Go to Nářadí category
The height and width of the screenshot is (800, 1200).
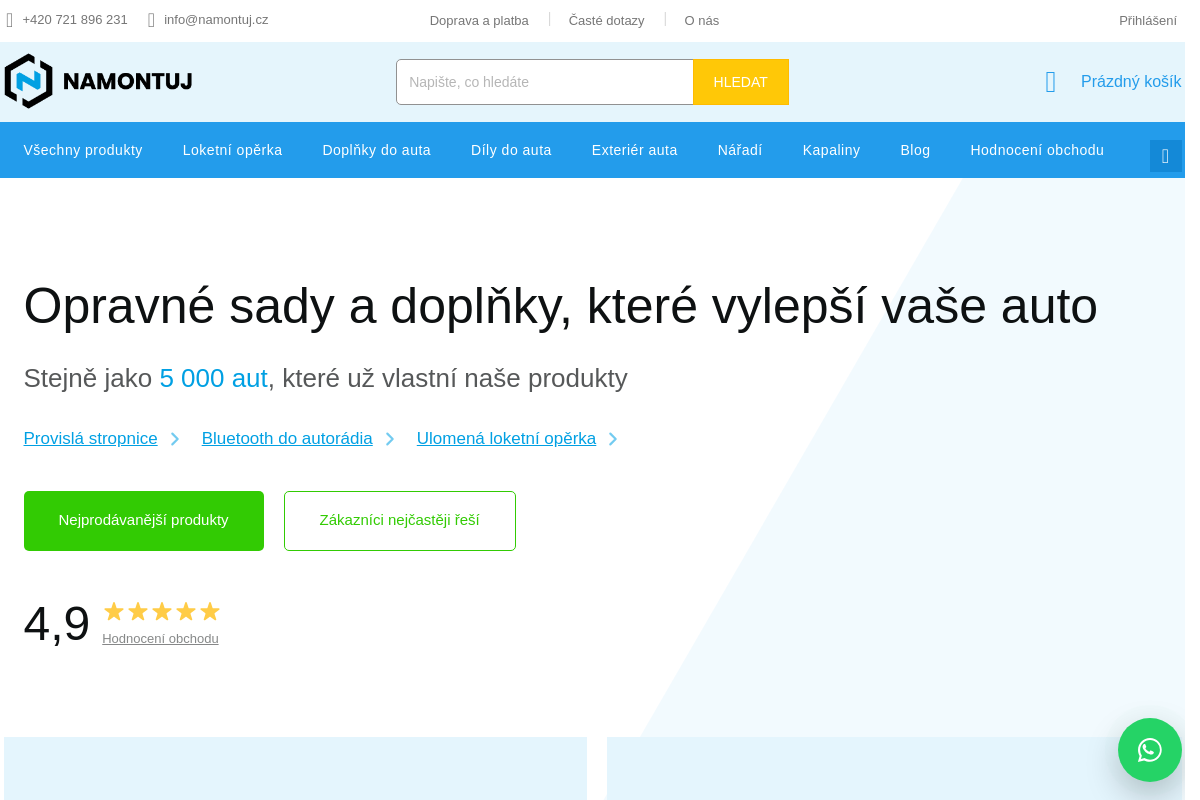coord(740,150)
